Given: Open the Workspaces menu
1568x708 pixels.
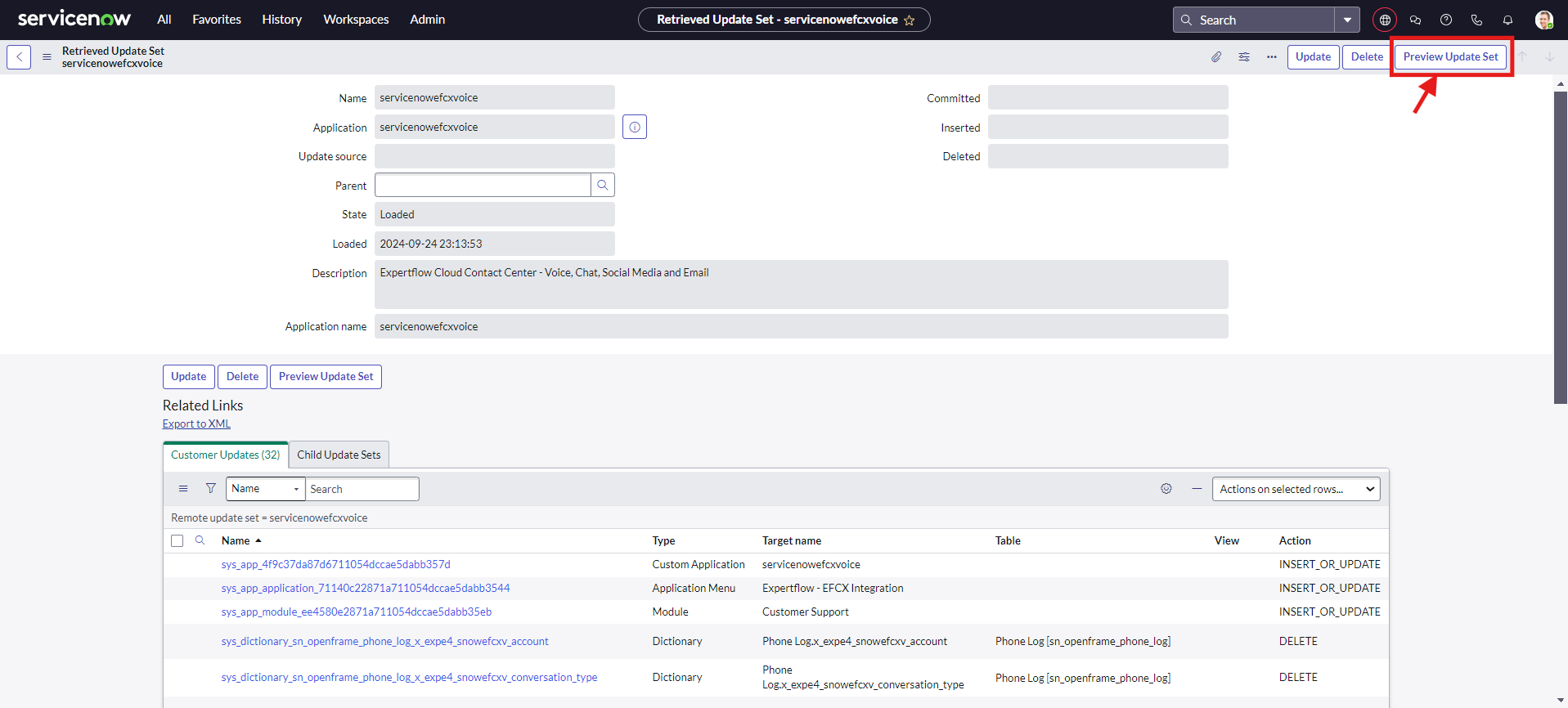Looking at the screenshot, I should click(x=356, y=20).
